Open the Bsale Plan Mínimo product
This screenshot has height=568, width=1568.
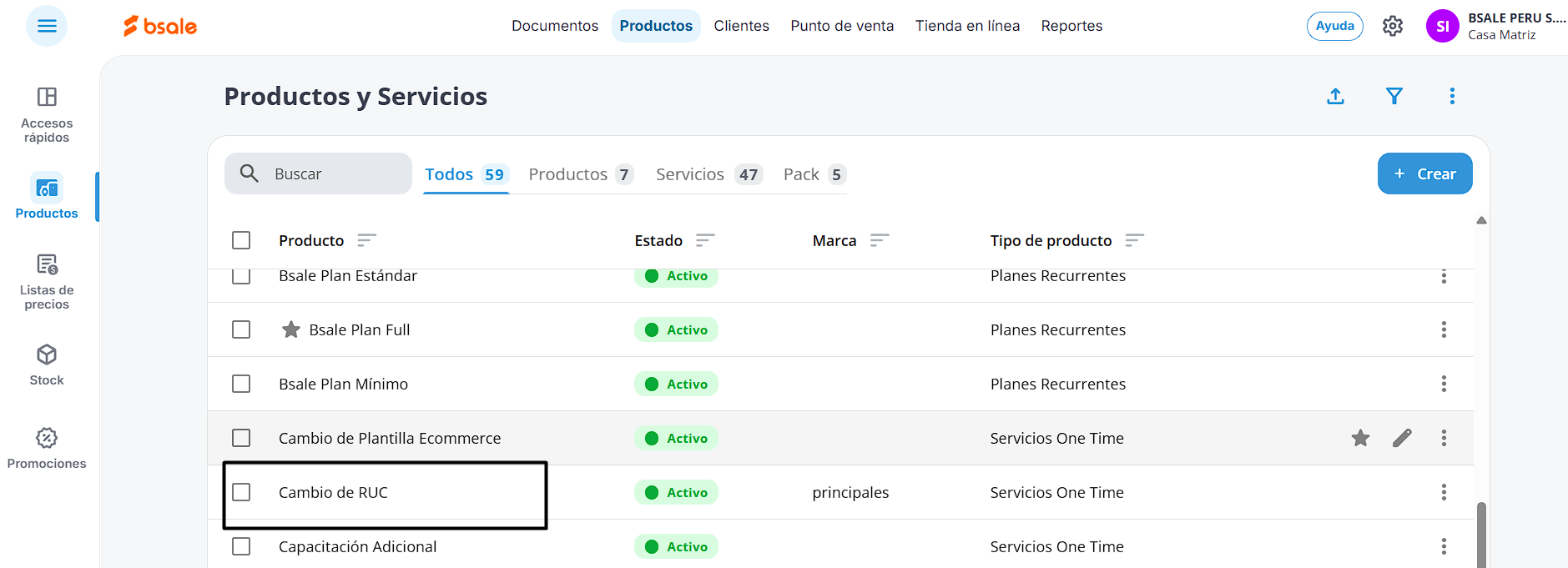343,384
